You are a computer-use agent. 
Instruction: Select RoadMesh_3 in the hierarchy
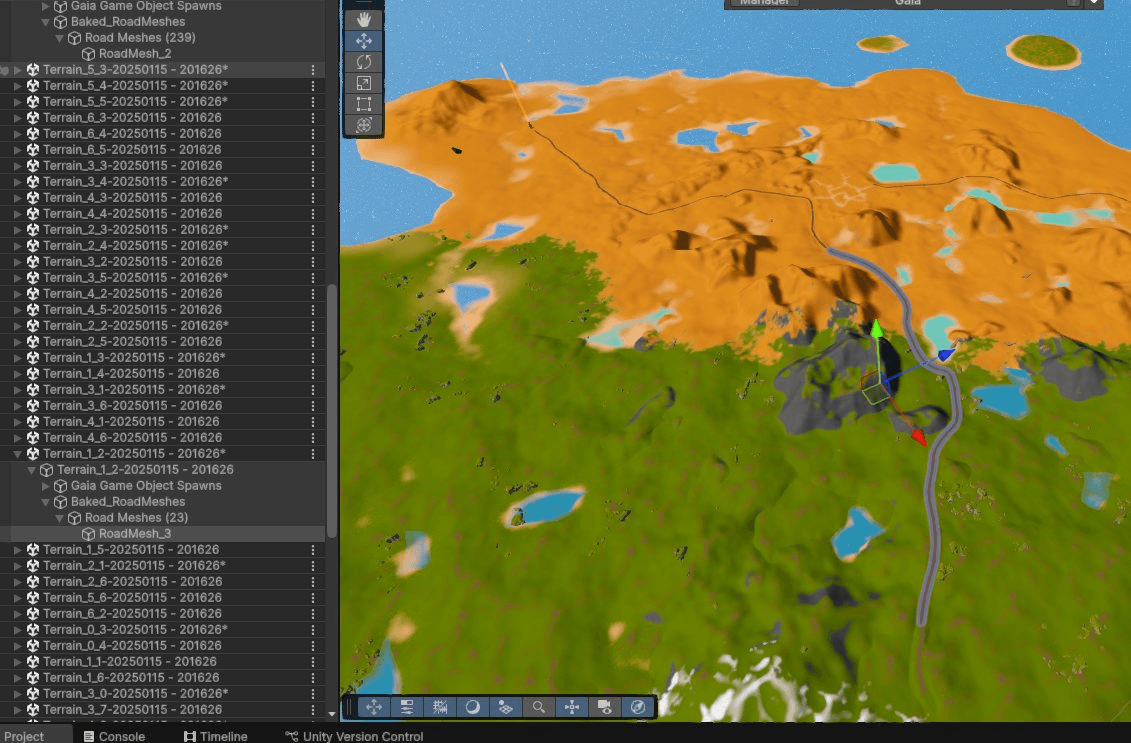[134, 534]
